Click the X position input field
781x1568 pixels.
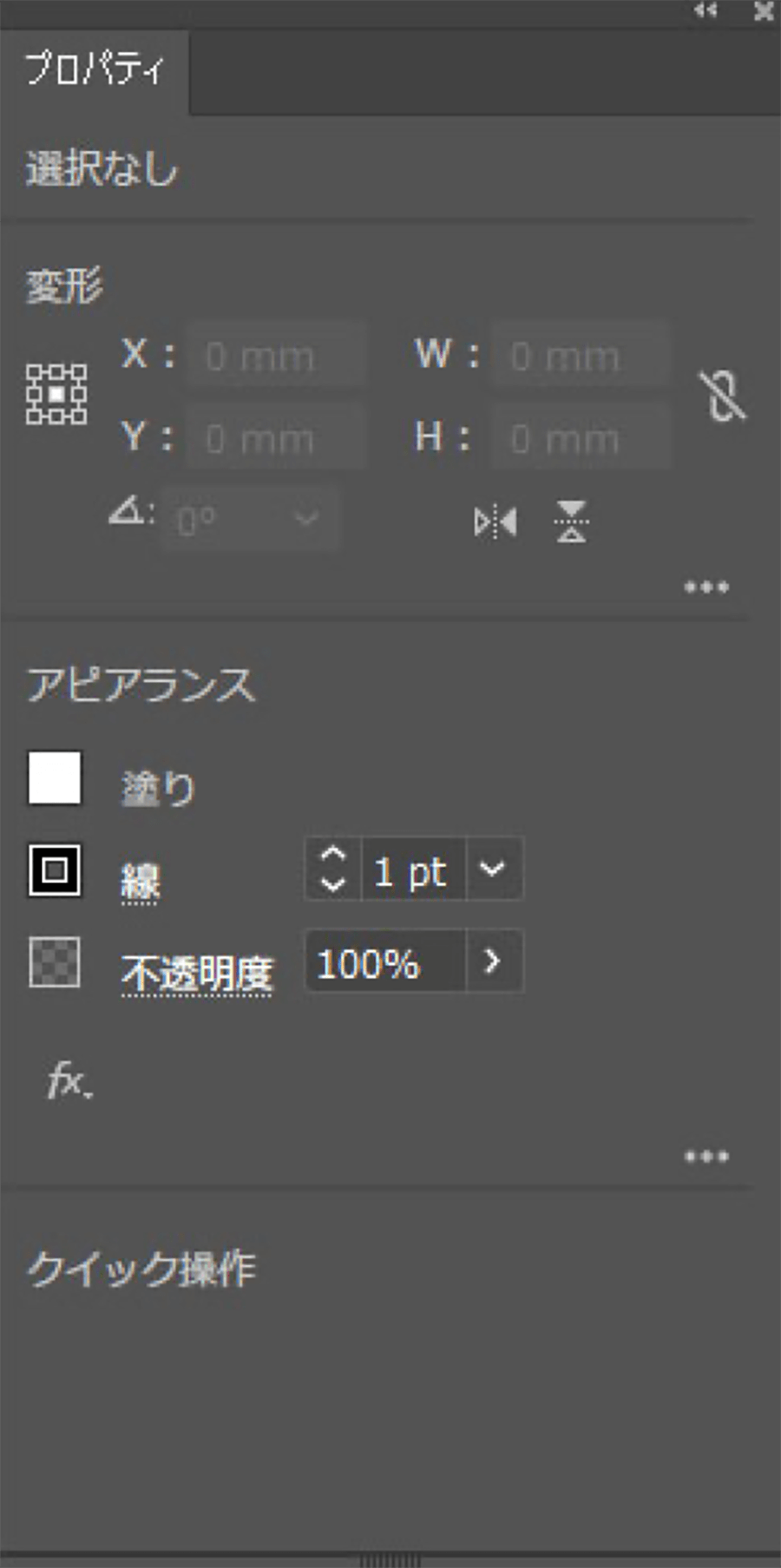pos(275,356)
